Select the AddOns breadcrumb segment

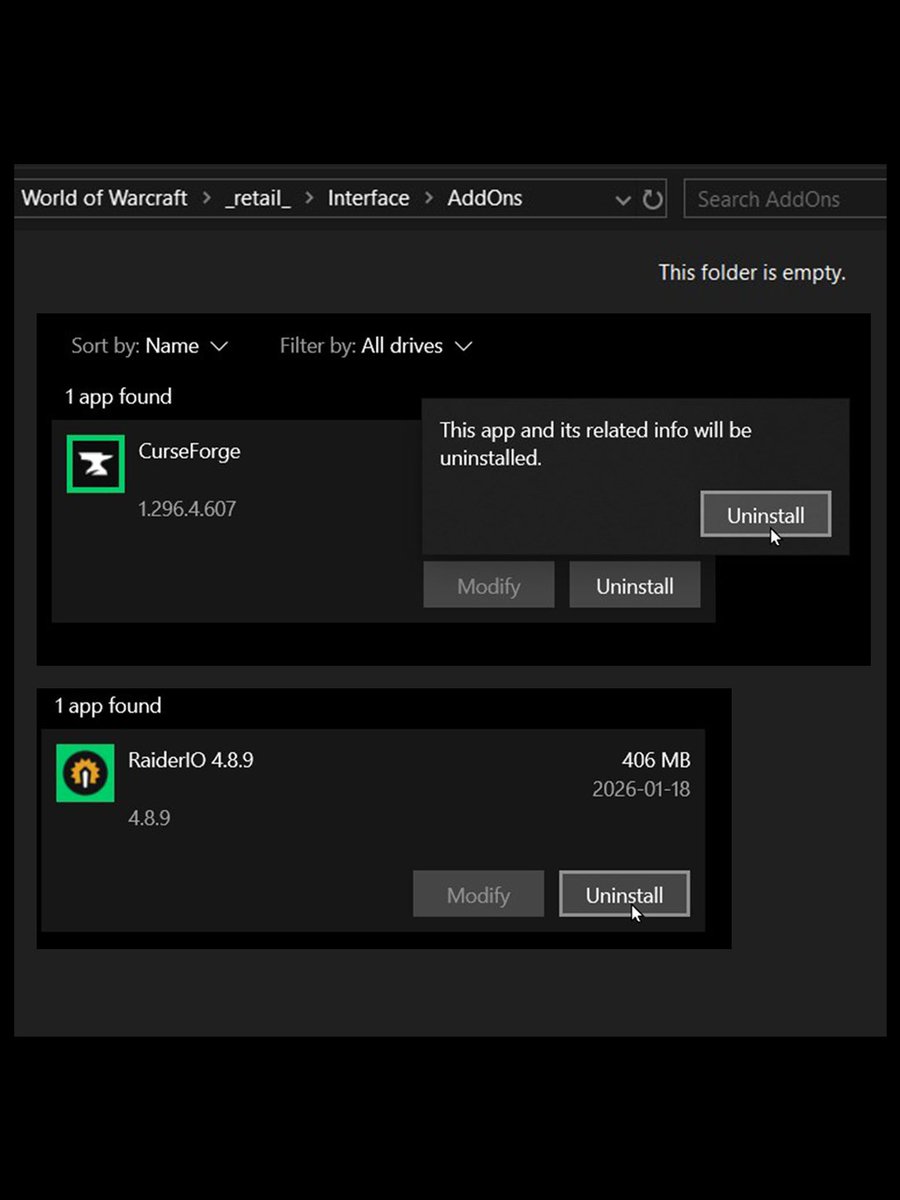(x=485, y=198)
